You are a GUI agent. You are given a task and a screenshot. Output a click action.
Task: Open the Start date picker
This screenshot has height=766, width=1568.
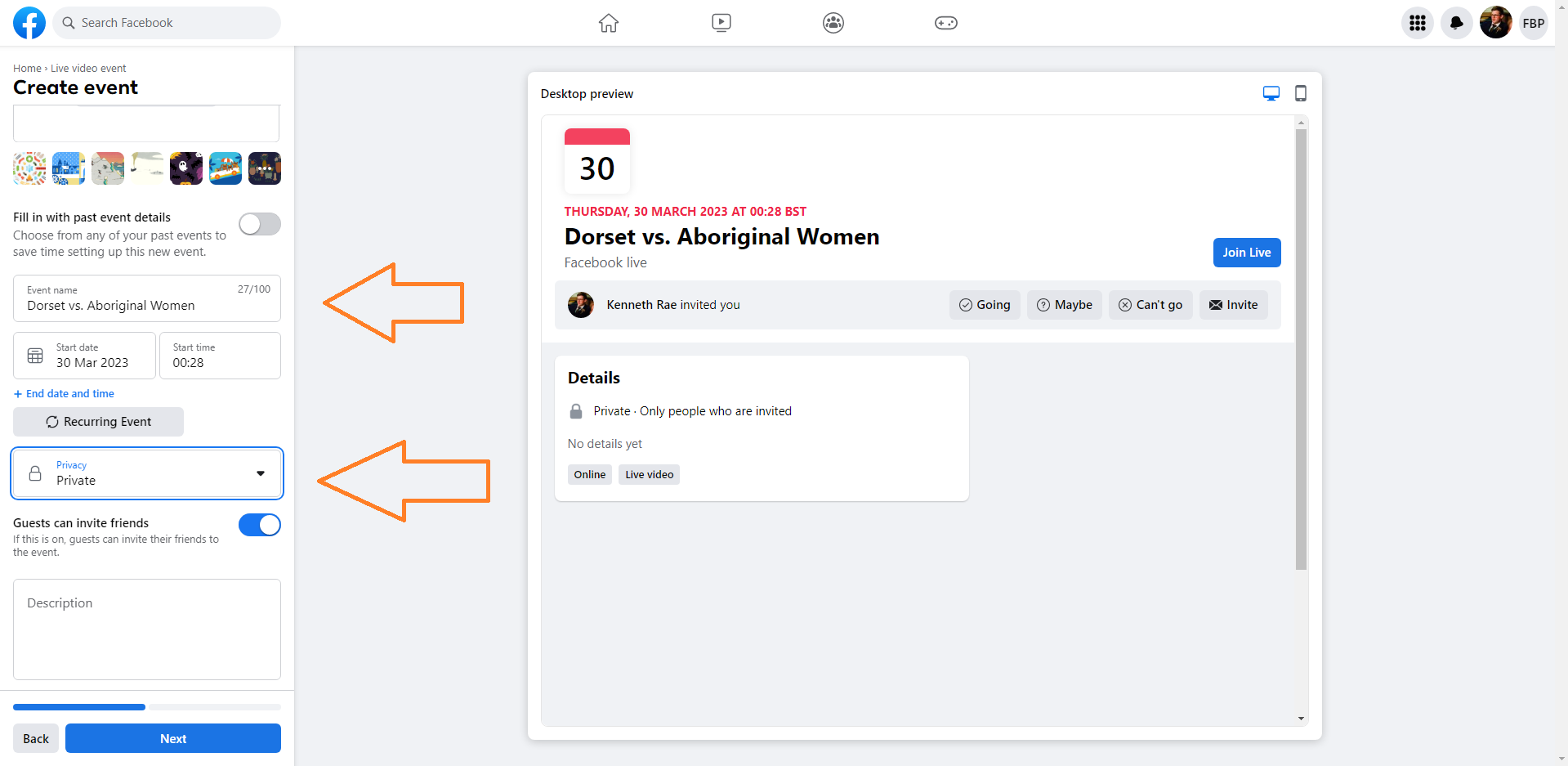click(x=85, y=356)
